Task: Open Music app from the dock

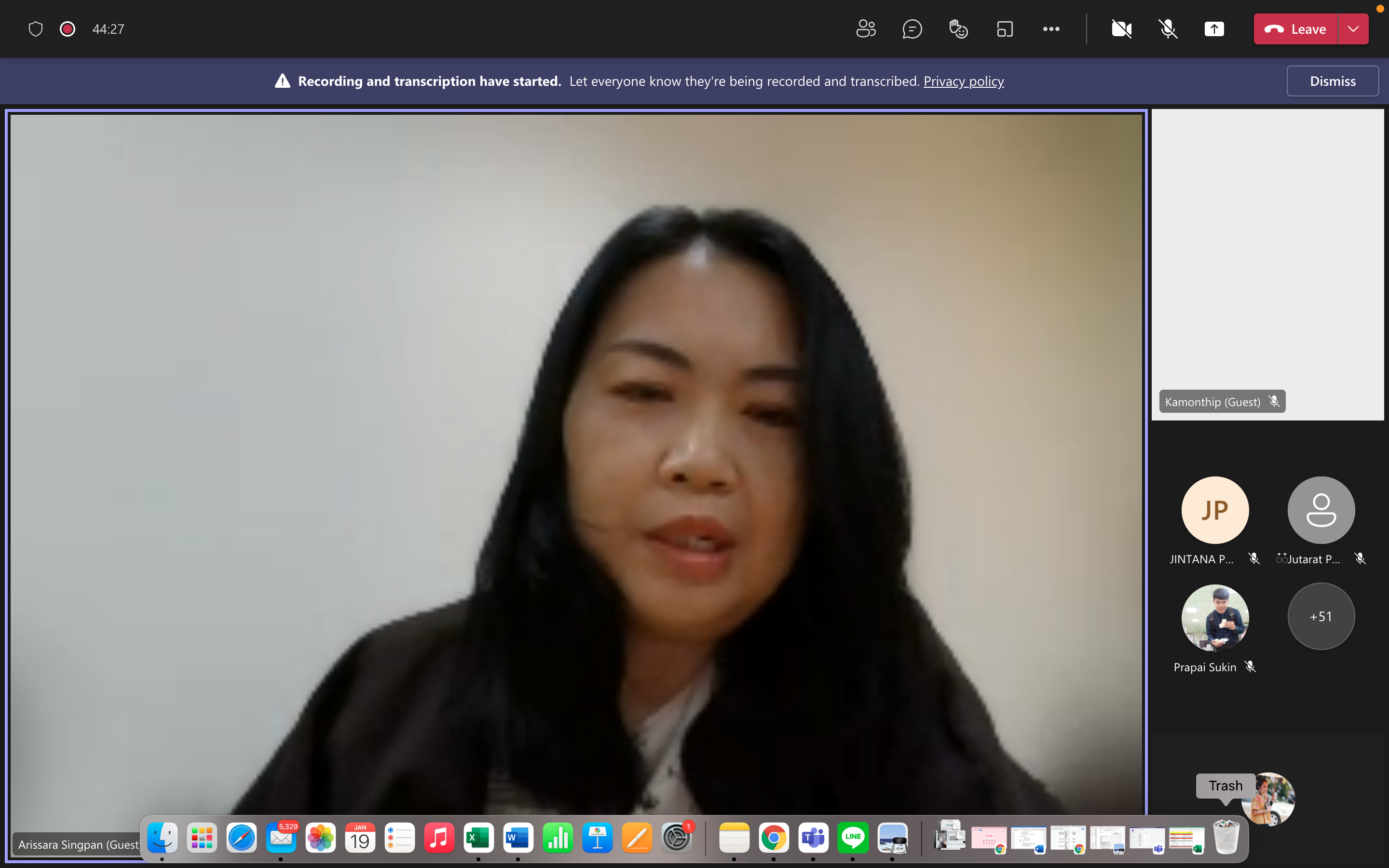Action: (439, 838)
